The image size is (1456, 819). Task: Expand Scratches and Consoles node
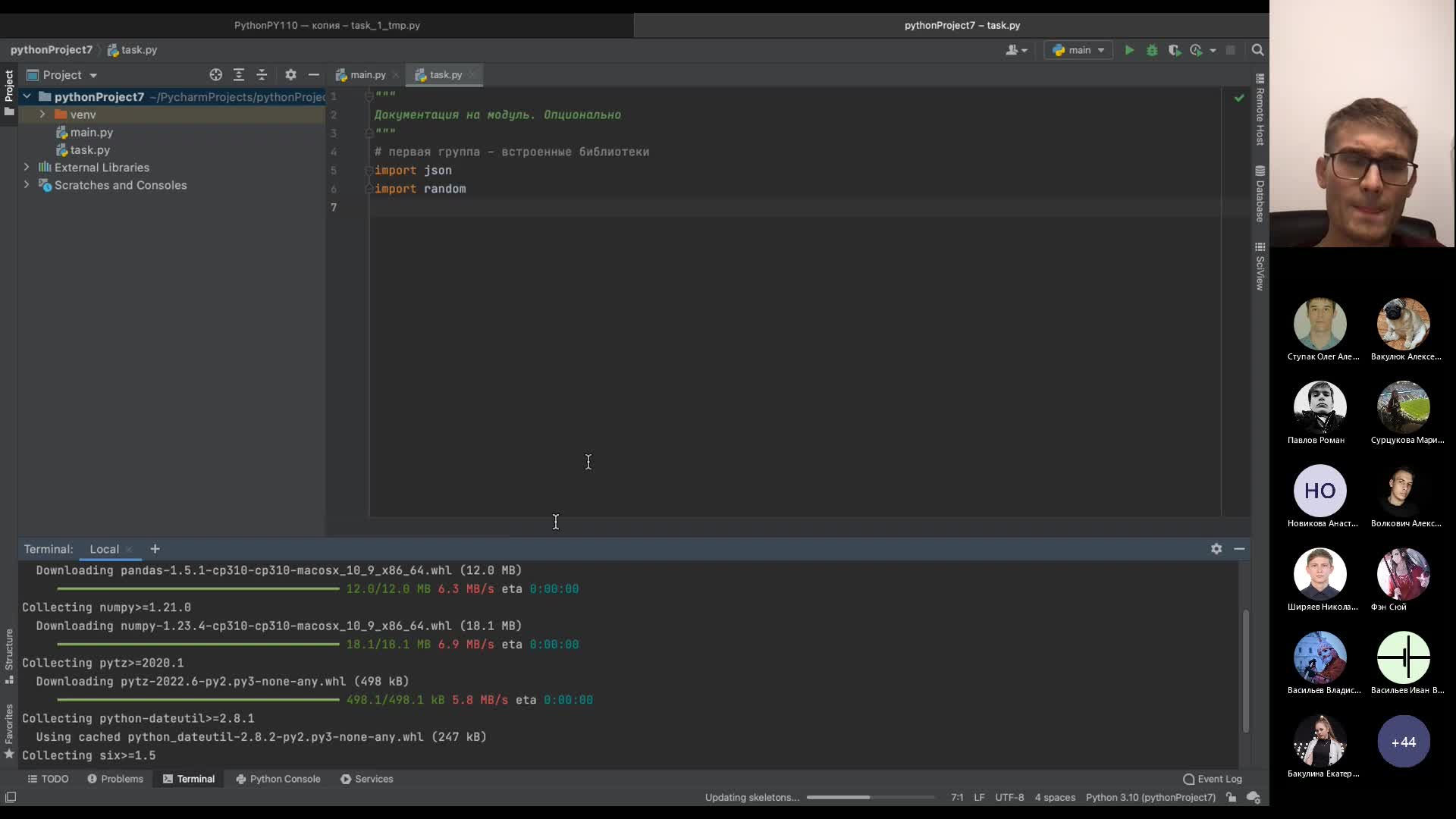tap(27, 185)
